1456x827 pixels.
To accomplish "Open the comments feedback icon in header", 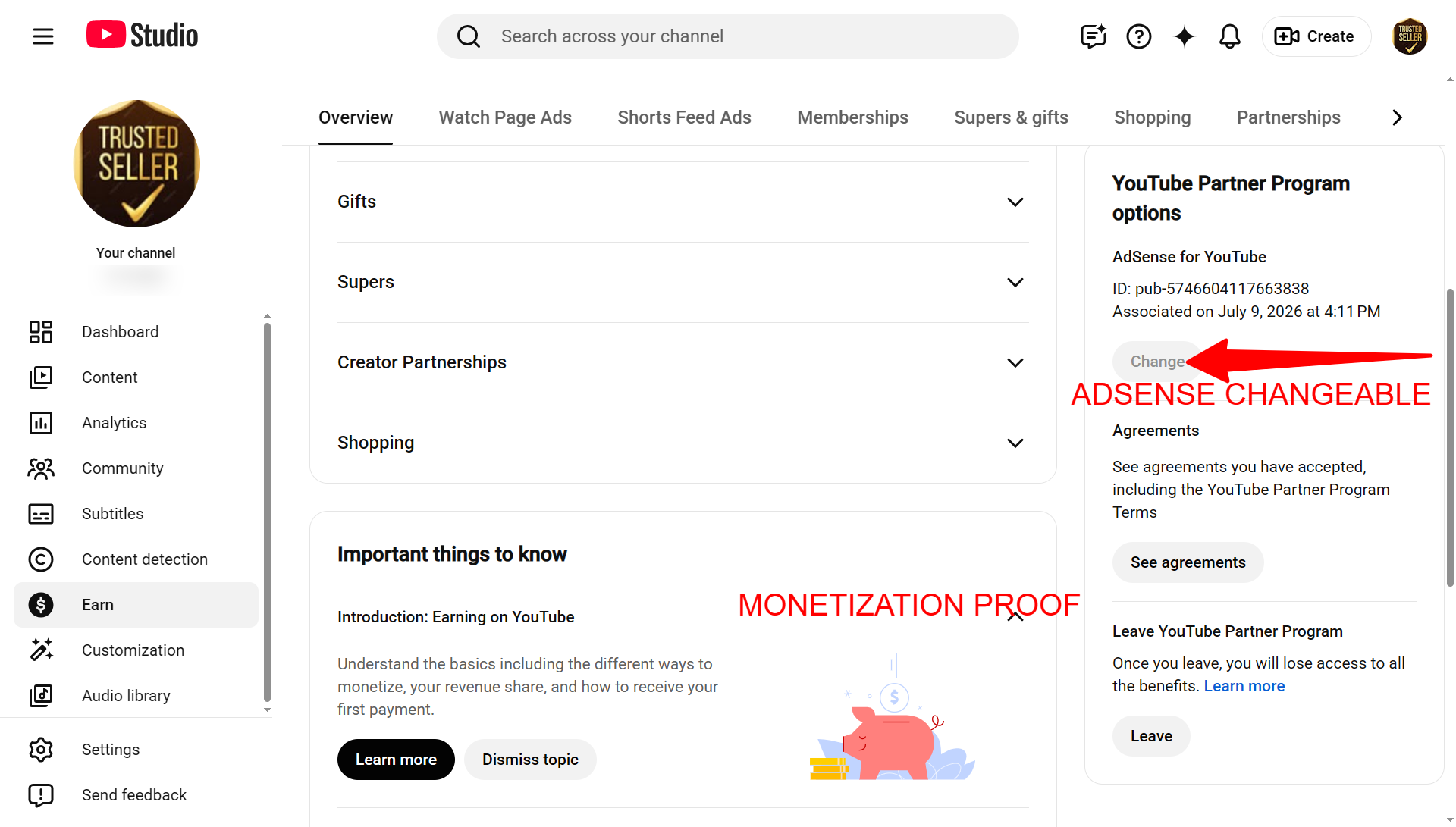I will pyautogui.click(x=1094, y=36).
